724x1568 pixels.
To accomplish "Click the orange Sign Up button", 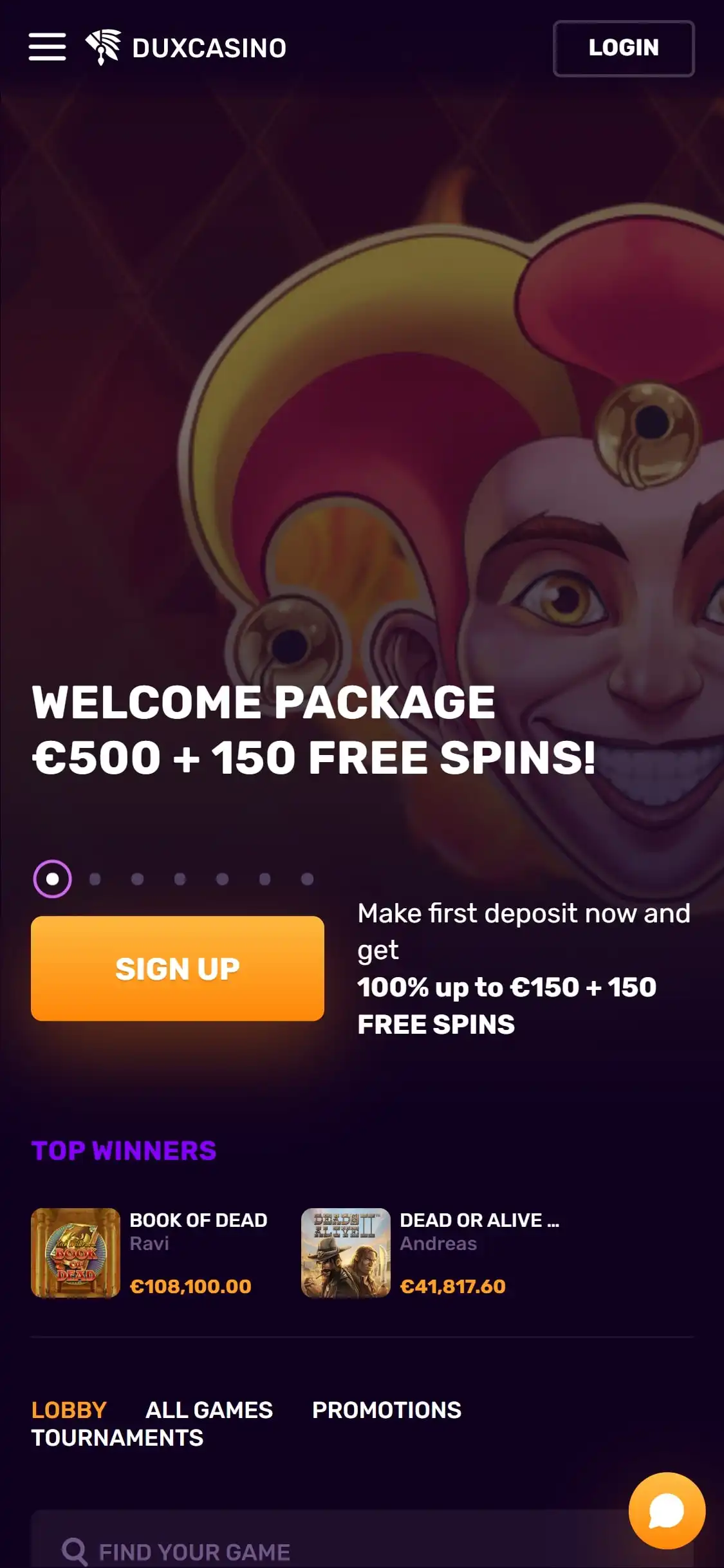I will point(178,968).
